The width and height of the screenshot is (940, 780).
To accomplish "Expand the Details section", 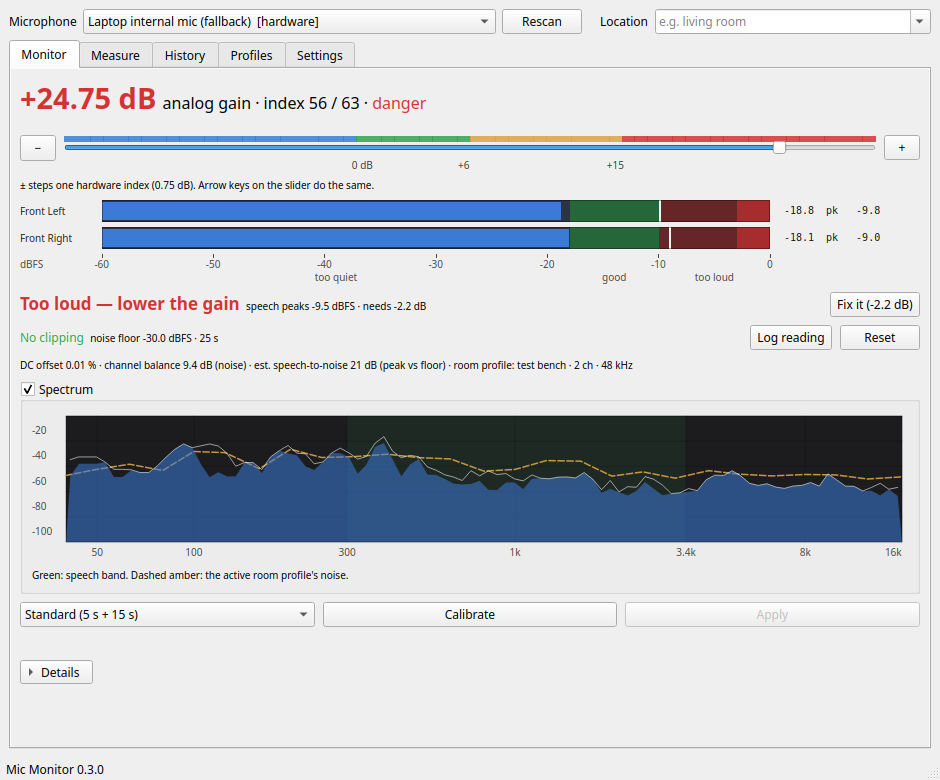I will [x=56, y=672].
